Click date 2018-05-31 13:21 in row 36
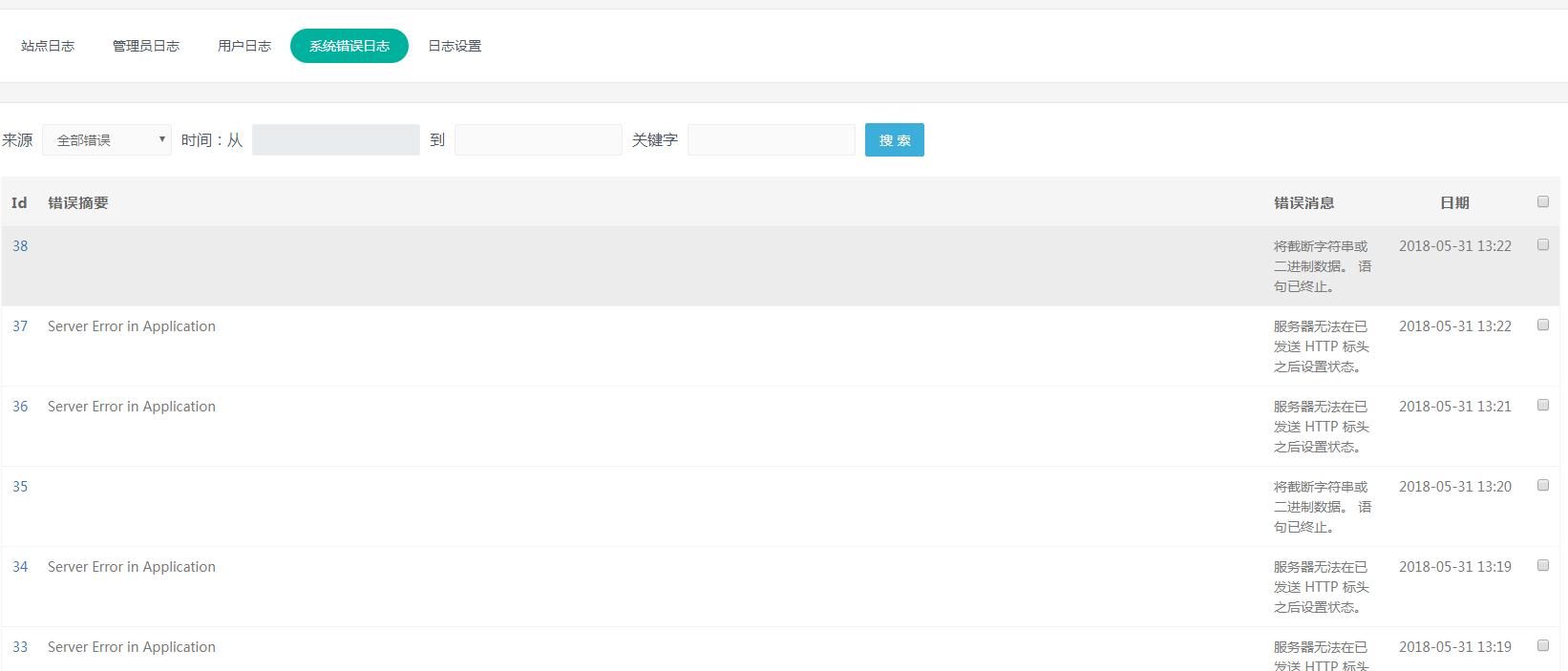This screenshot has height=671, width=1568. click(x=1455, y=407)
